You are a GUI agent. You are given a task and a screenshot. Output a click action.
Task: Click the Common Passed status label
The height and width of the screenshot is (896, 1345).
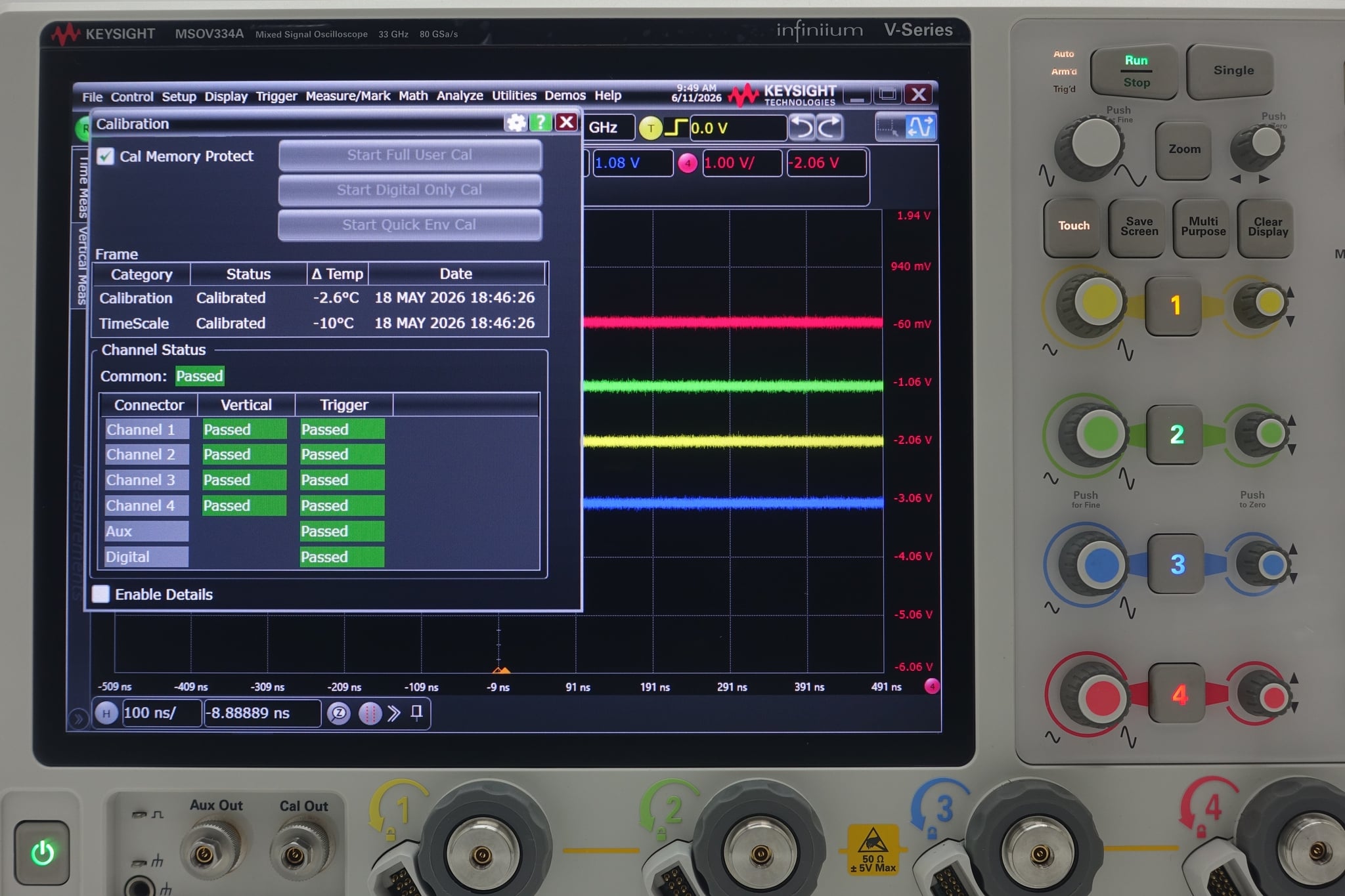click(x=200, y=375)
